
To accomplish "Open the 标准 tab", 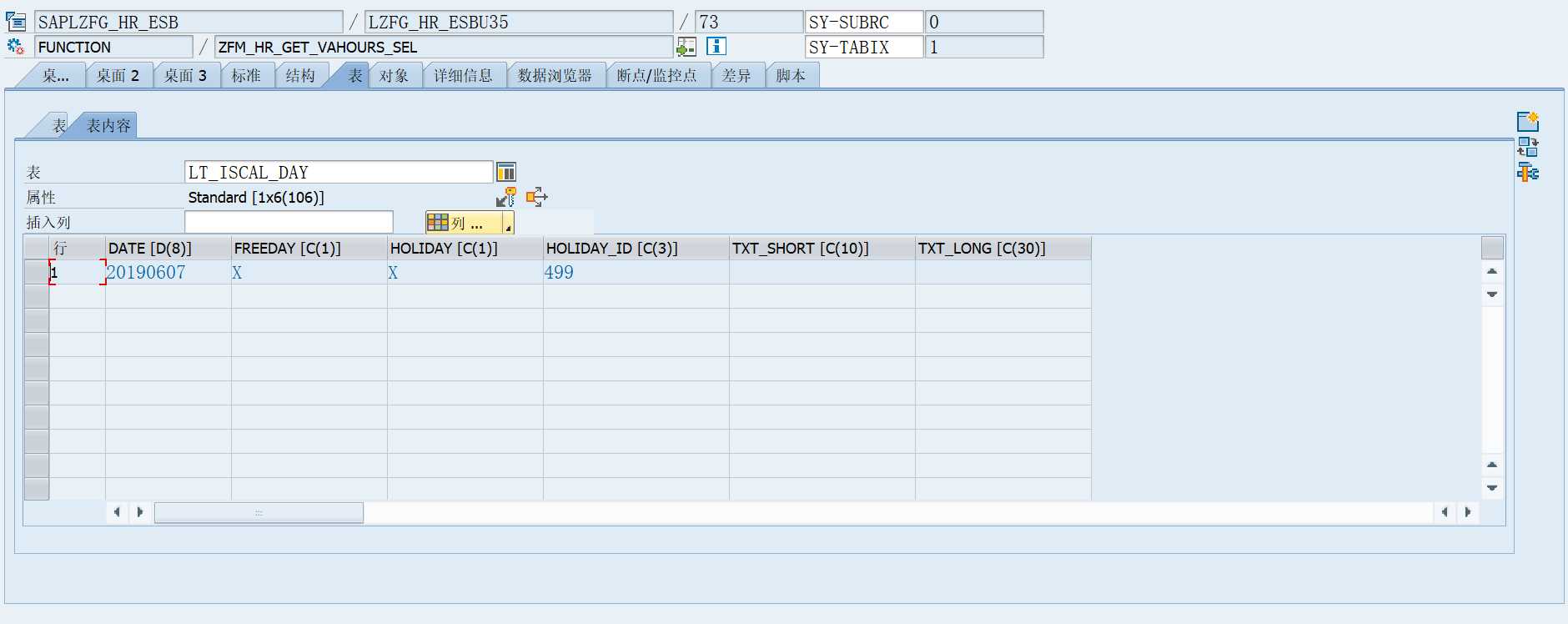I will (246, 76).
